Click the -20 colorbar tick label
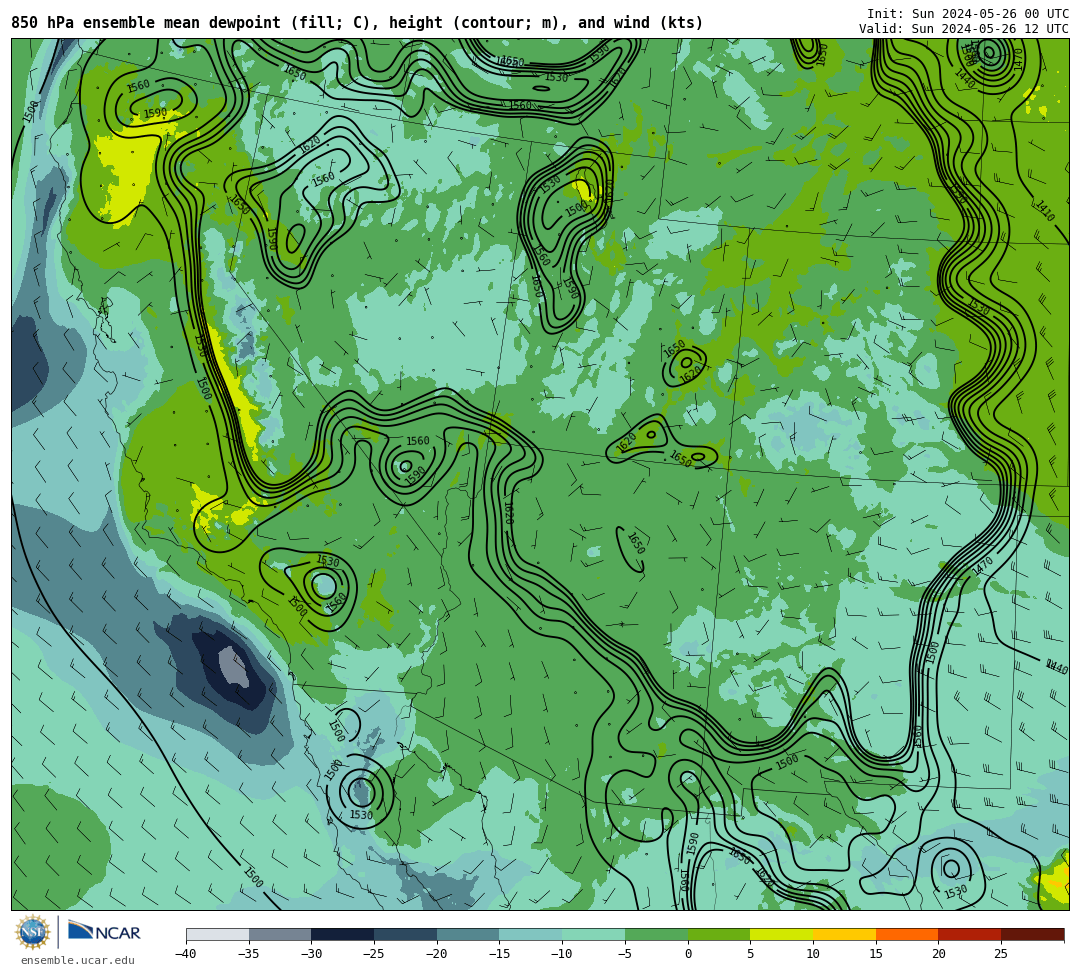This screenshot has height=973, width=1080. coord(436,954)
